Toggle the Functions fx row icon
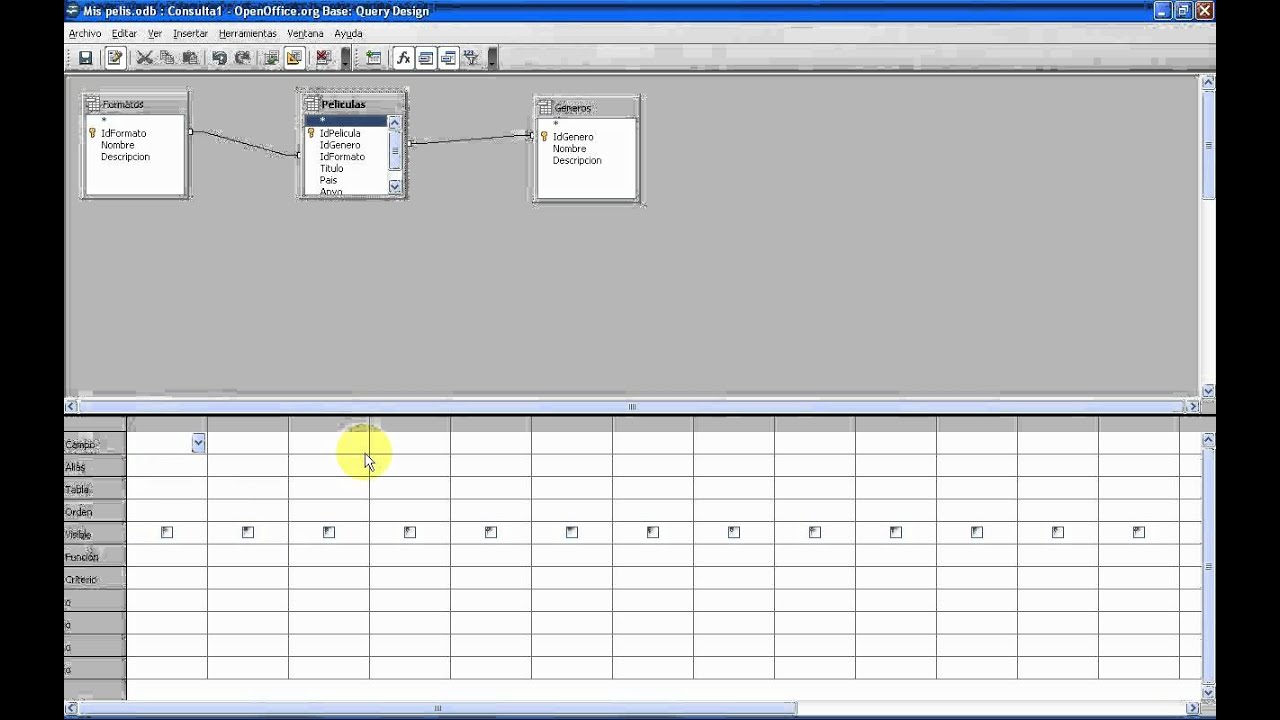1280x720 pixels. click(403, 58)
